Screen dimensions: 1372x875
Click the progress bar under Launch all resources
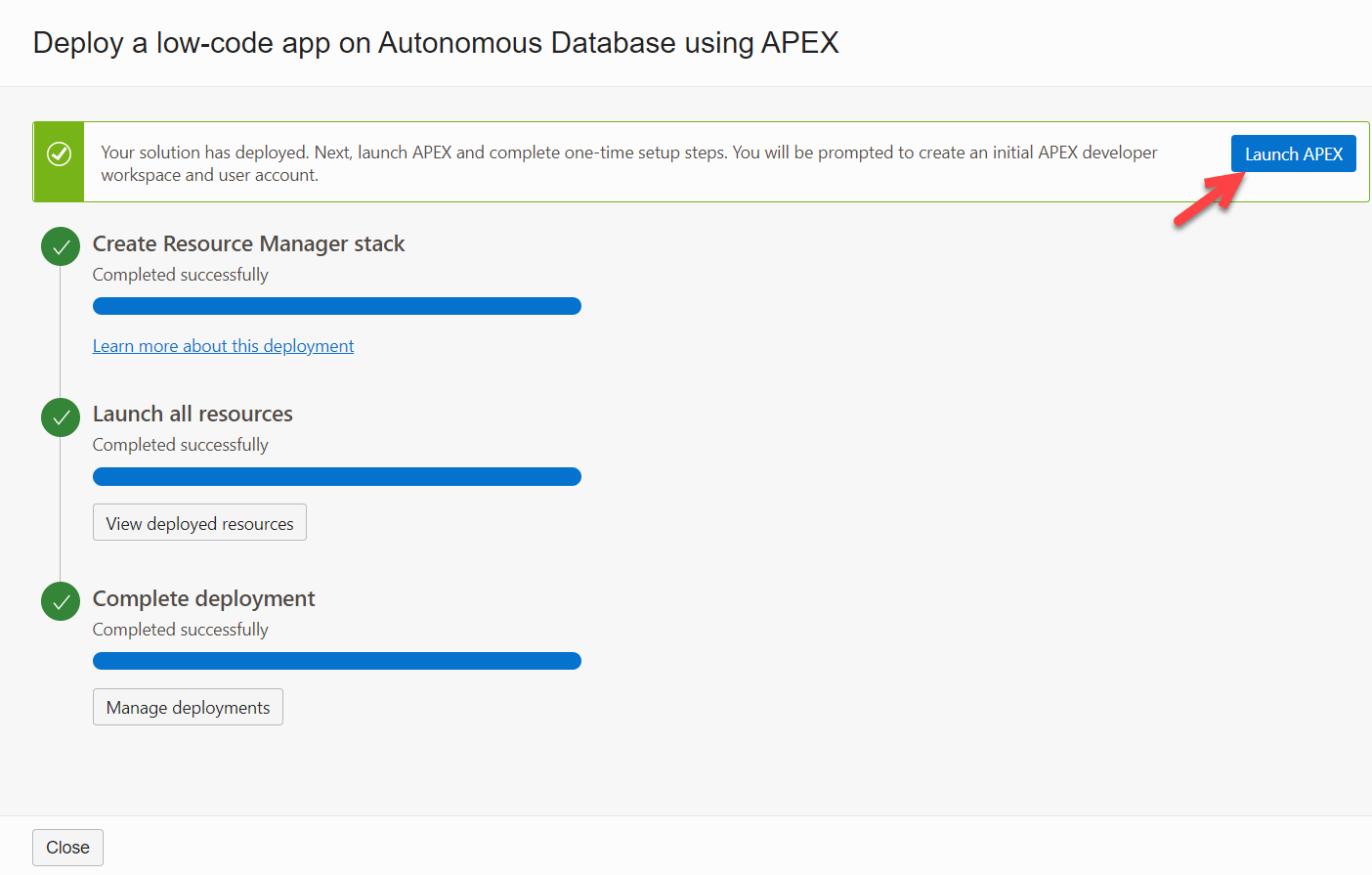(337, 476)
